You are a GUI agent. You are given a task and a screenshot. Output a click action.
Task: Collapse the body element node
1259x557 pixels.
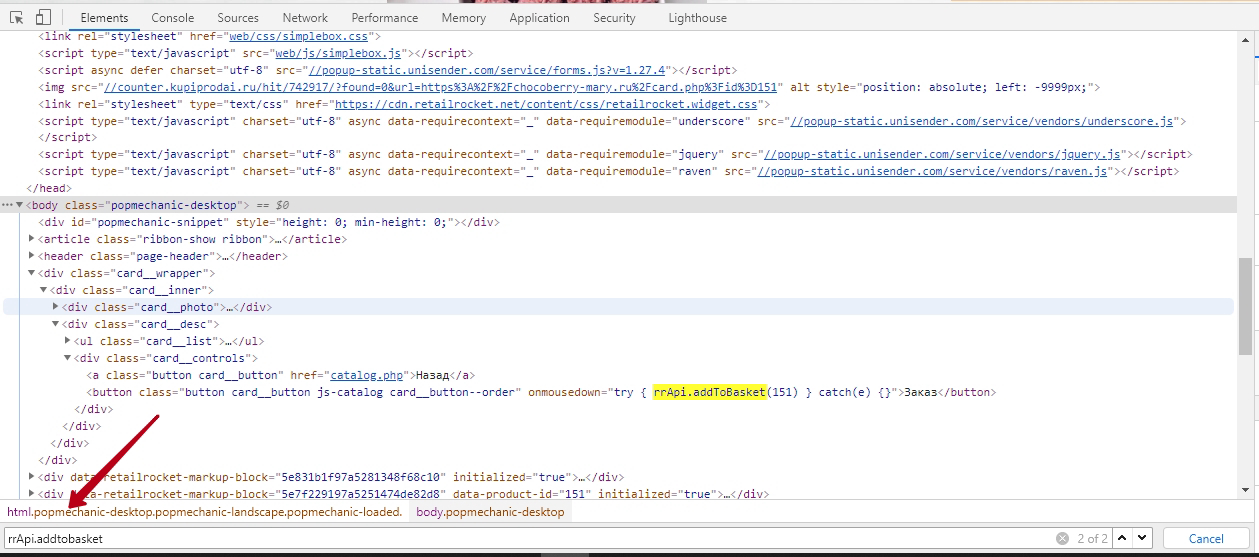[20, 205]
